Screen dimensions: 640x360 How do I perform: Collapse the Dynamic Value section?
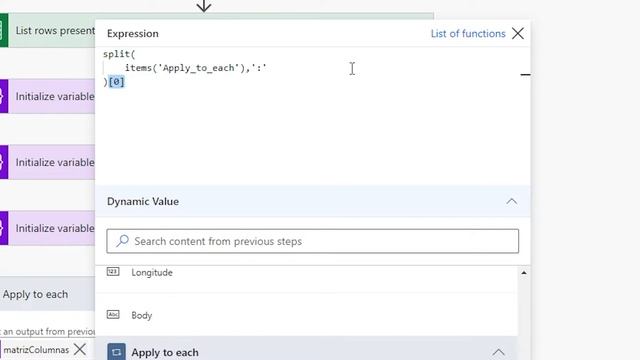(511, 202)
